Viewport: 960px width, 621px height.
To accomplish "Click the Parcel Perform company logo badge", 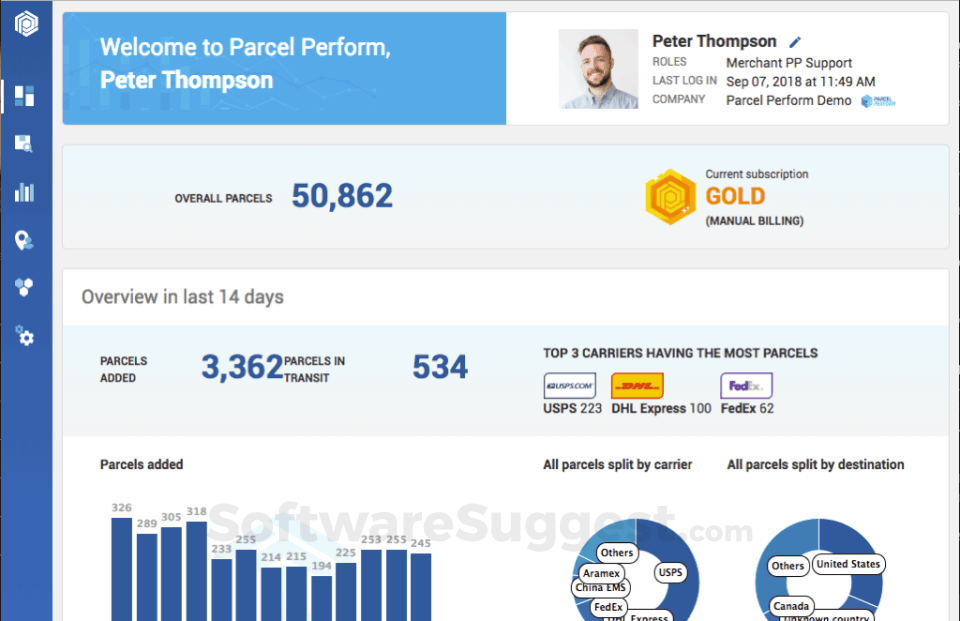I will pos(878,101).
